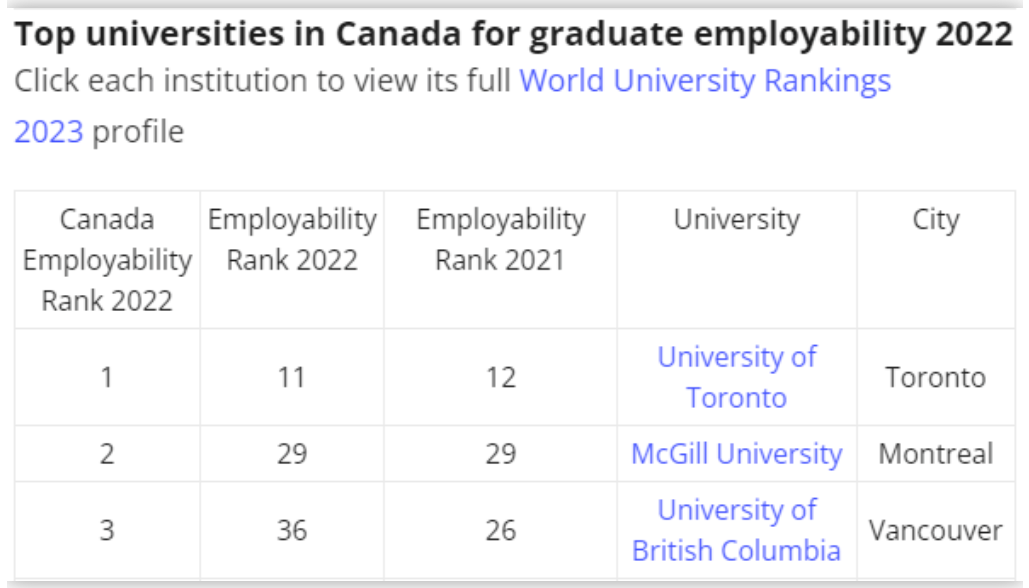Screen dimensions: 1029x588
Task: Open University of Toronto profile link
Action: (736, 377)
